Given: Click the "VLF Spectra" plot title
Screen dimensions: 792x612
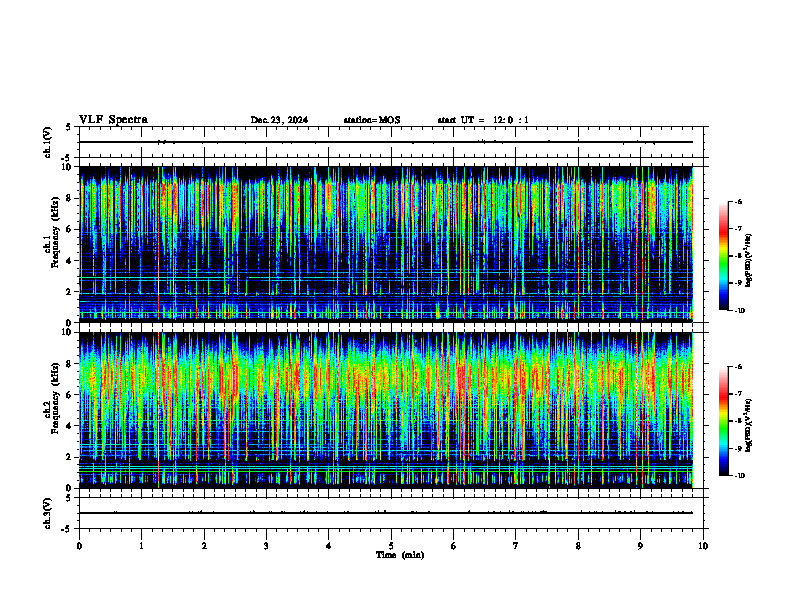Looking at the screenshot, I should click(113, 120).
